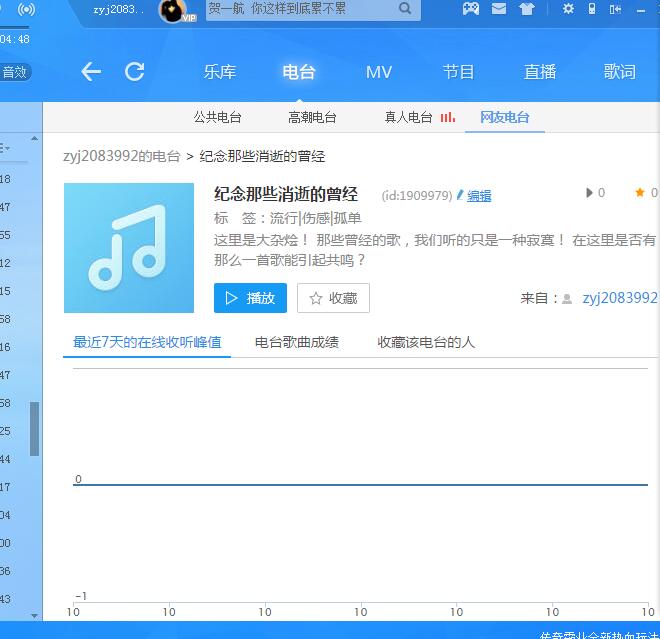Click the station id text (id:1909979)
This screenshot has height=639, width=660.
pyautogui.click(x=417, y=195)
